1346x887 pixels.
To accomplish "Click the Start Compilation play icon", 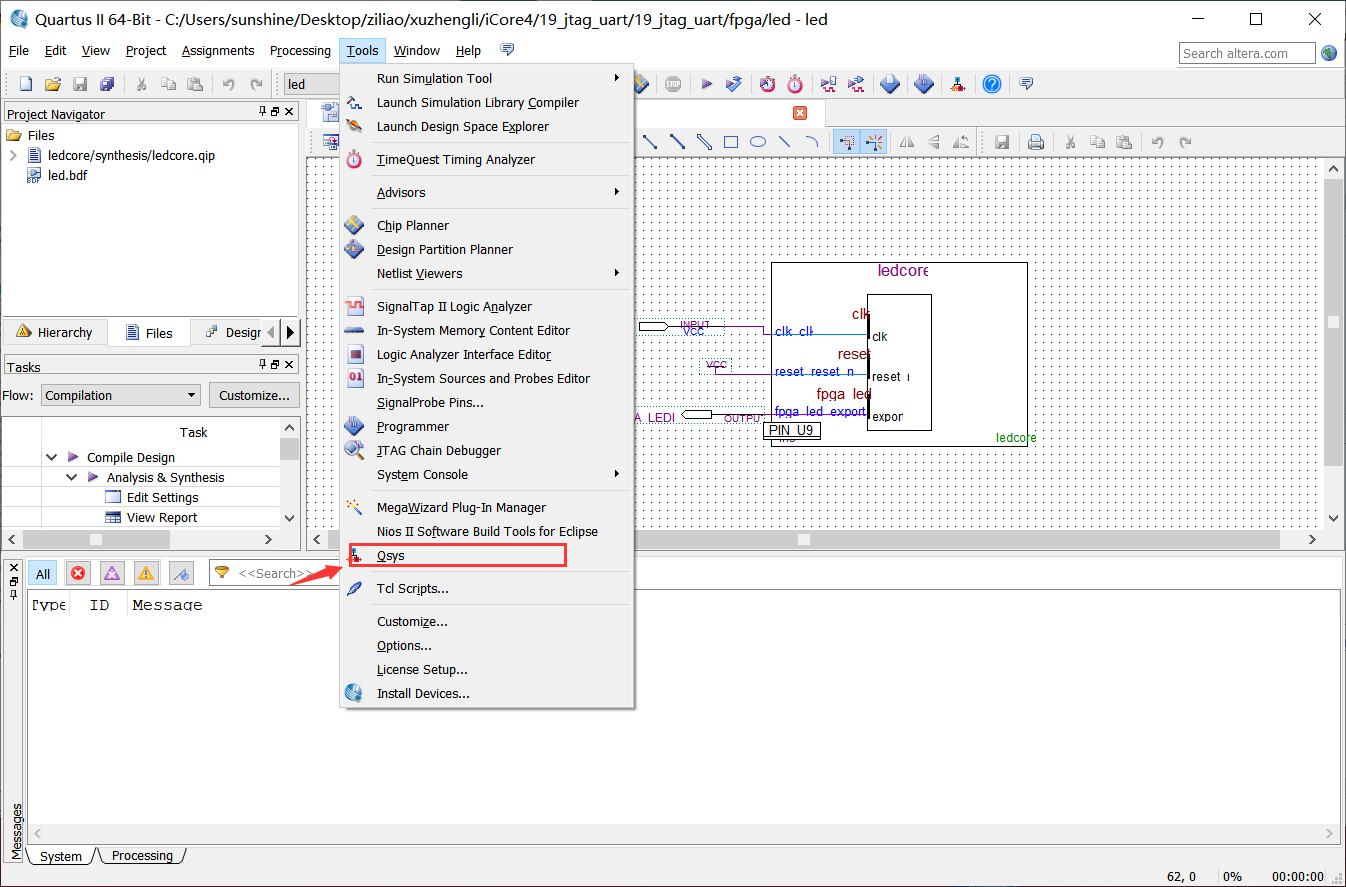I will coord(706,85).
